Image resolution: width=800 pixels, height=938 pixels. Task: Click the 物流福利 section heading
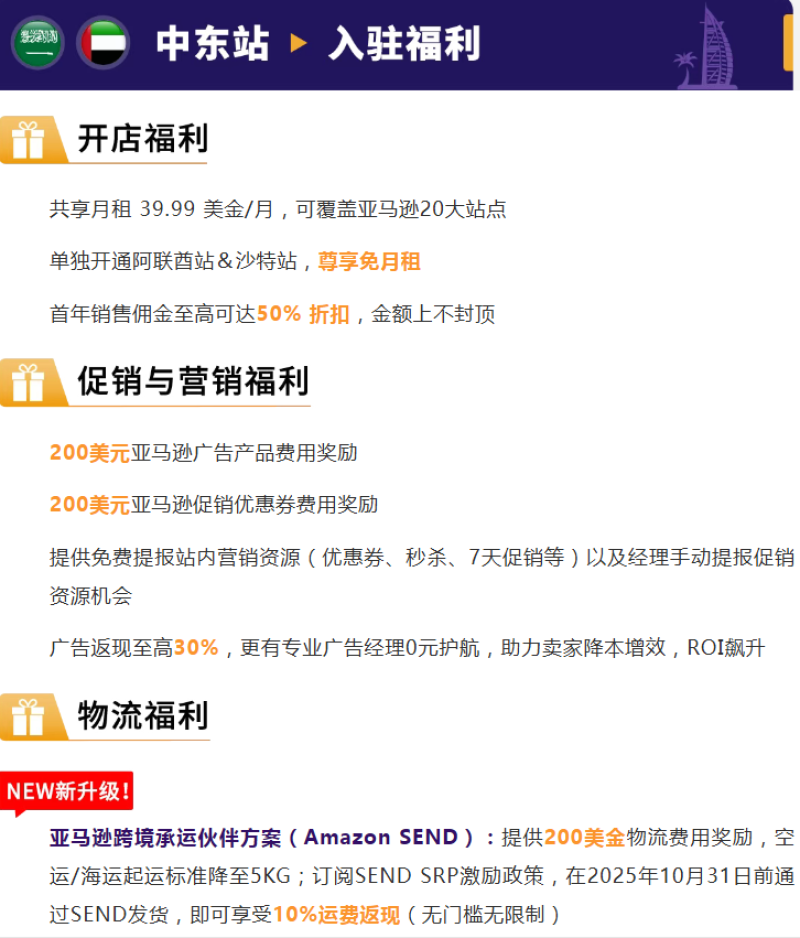click(x=142, y=716)
